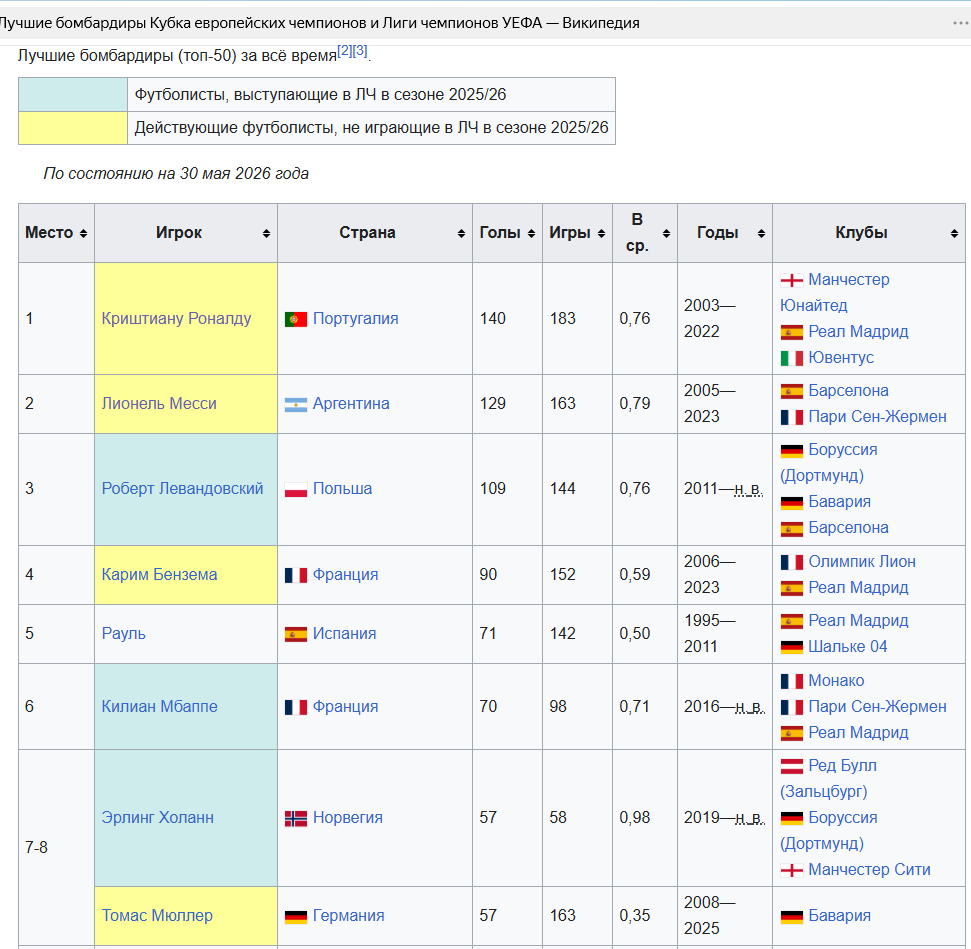Click the Portugal flag icon
The height and width of the screenshot is (949, 971).
coord(296,320)
